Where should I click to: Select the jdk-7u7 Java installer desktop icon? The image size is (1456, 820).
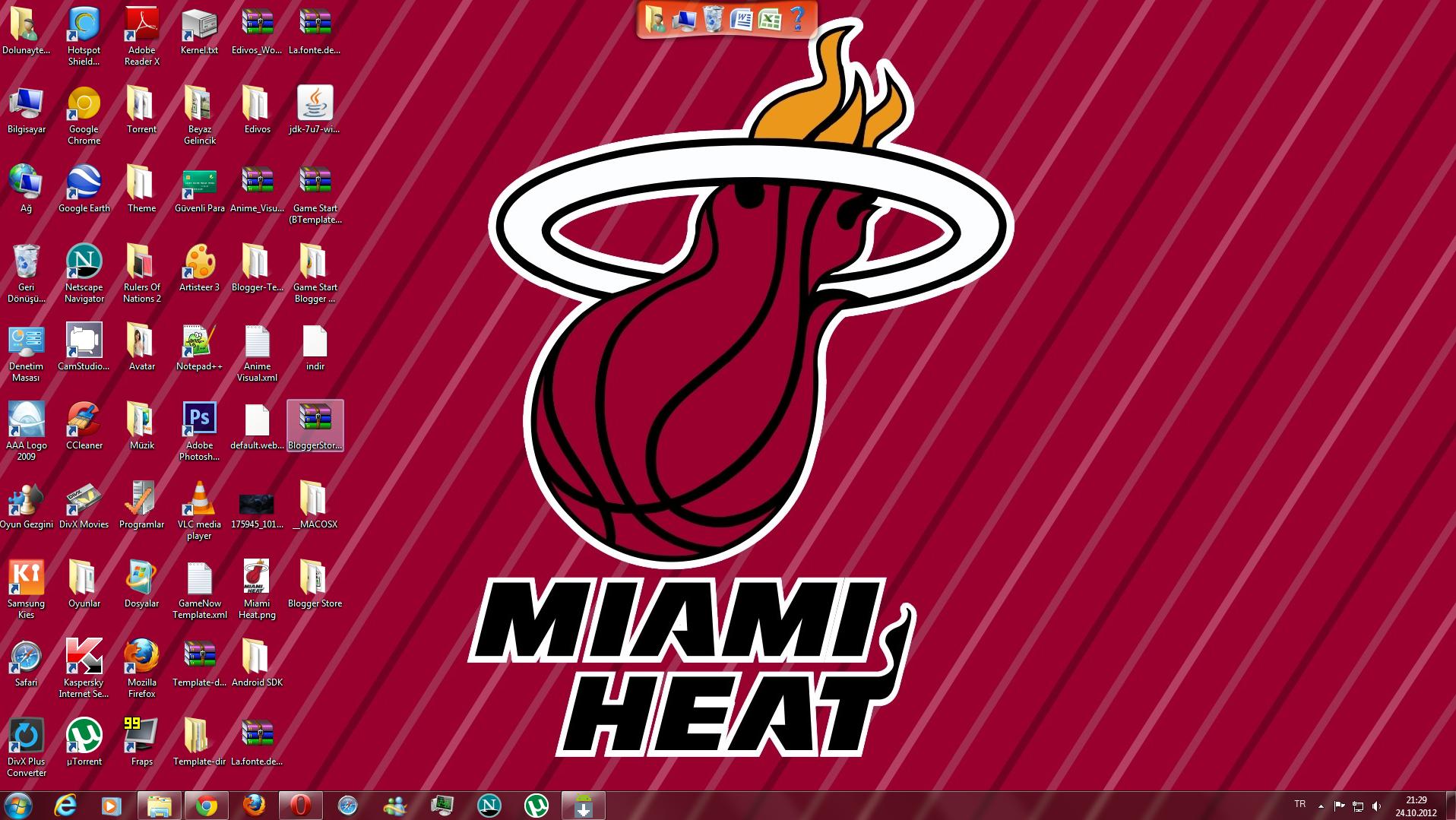[315, 110]
